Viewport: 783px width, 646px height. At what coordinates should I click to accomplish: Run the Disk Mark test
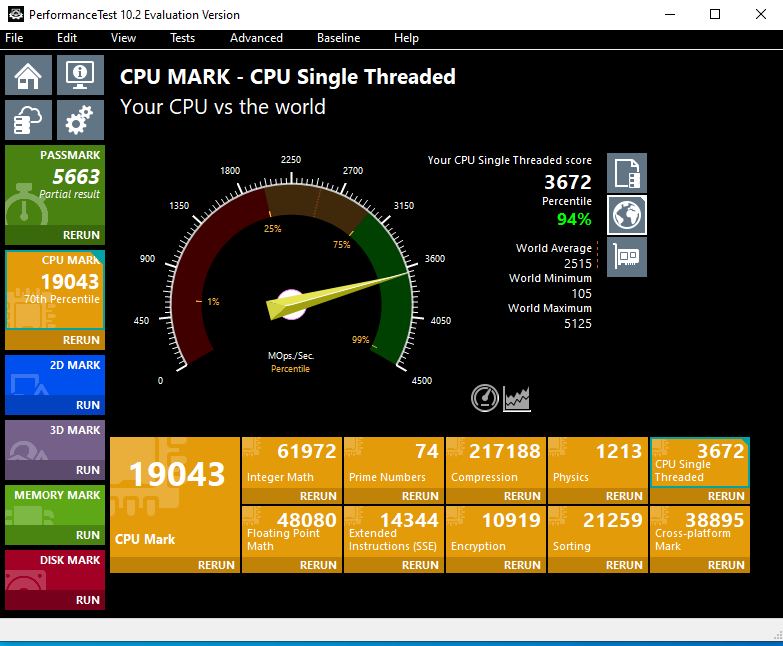point(55,600)
